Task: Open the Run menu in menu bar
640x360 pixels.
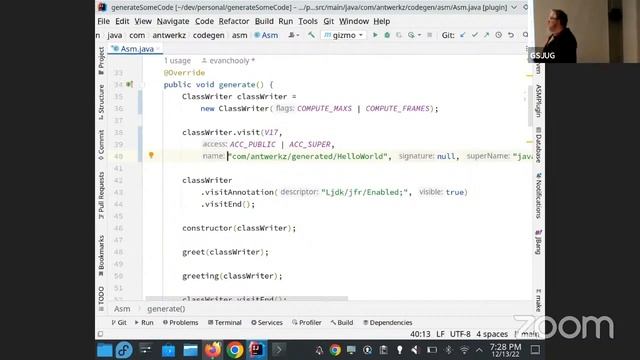Action: pos(286,21)
